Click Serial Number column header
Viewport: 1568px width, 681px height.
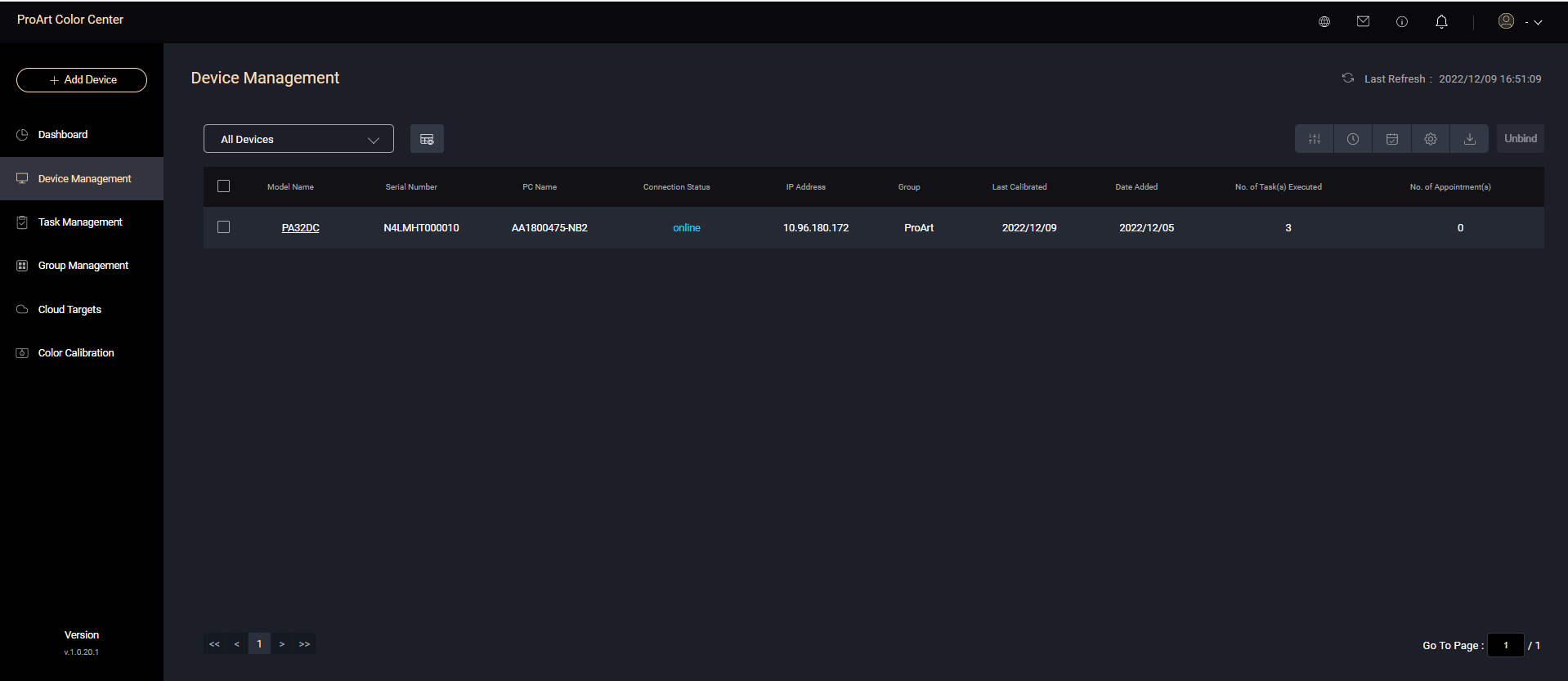(411, 187)
